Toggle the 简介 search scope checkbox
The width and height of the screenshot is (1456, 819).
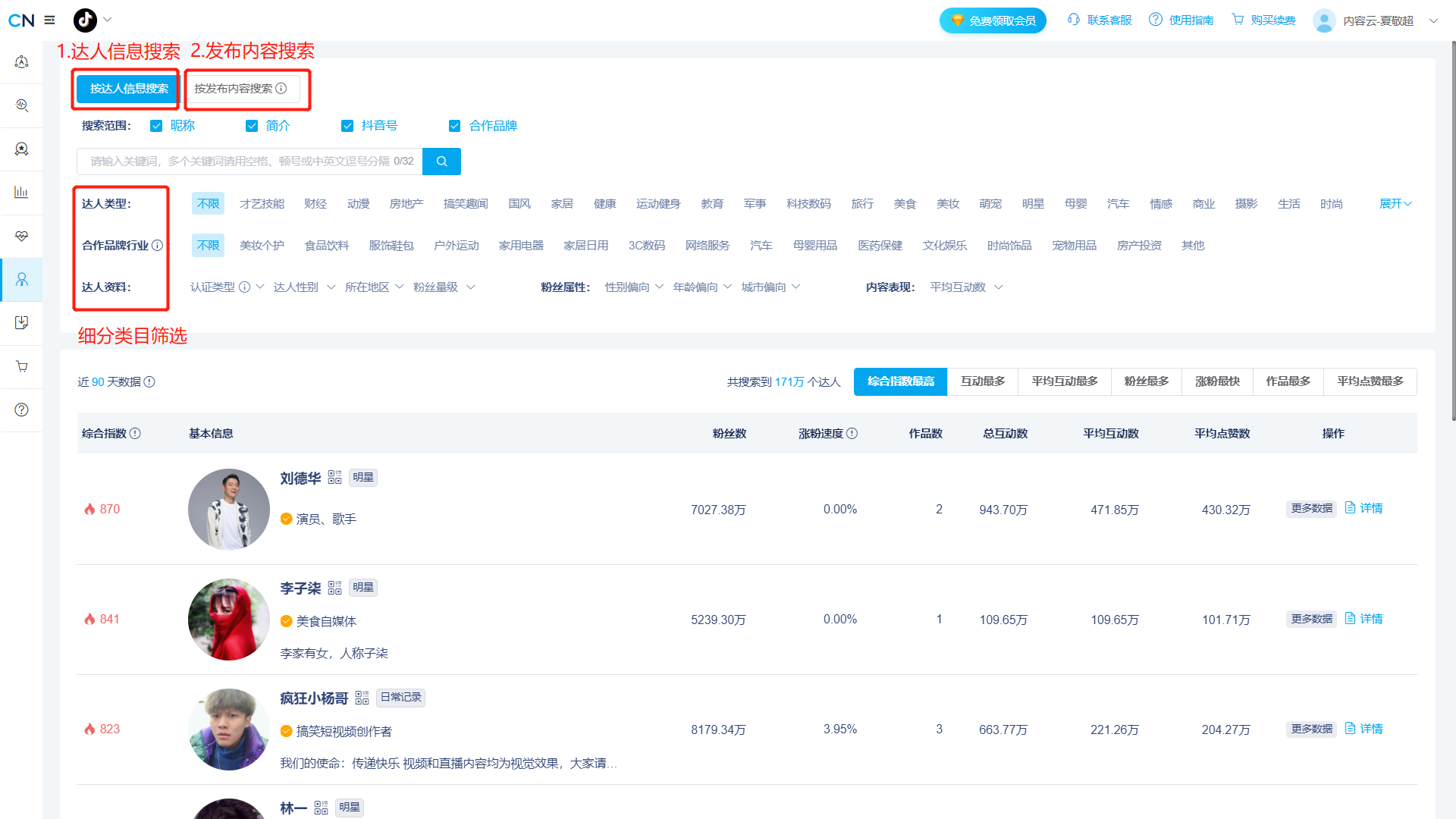252,126
